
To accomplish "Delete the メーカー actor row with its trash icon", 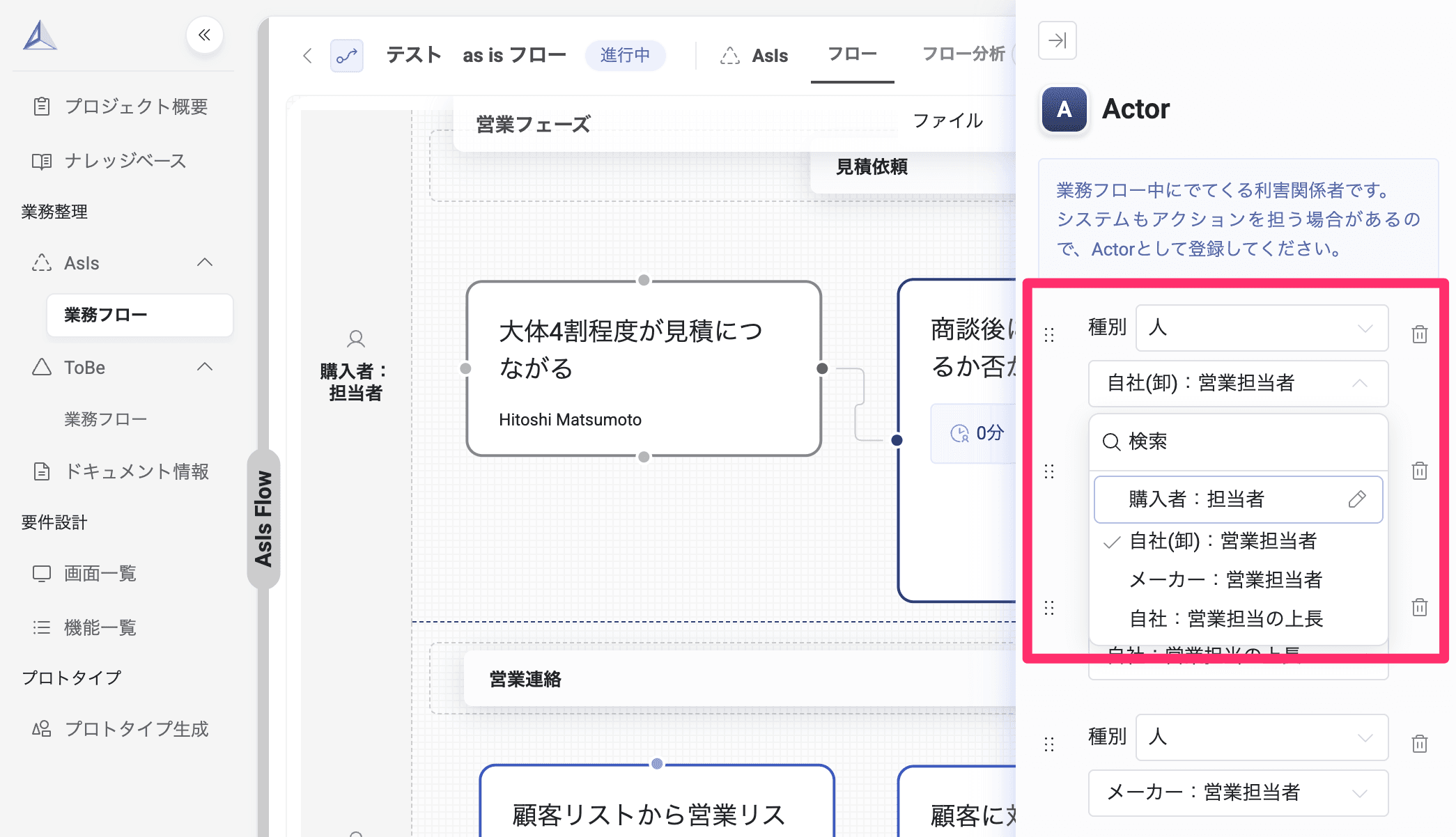I will 1419,744.
